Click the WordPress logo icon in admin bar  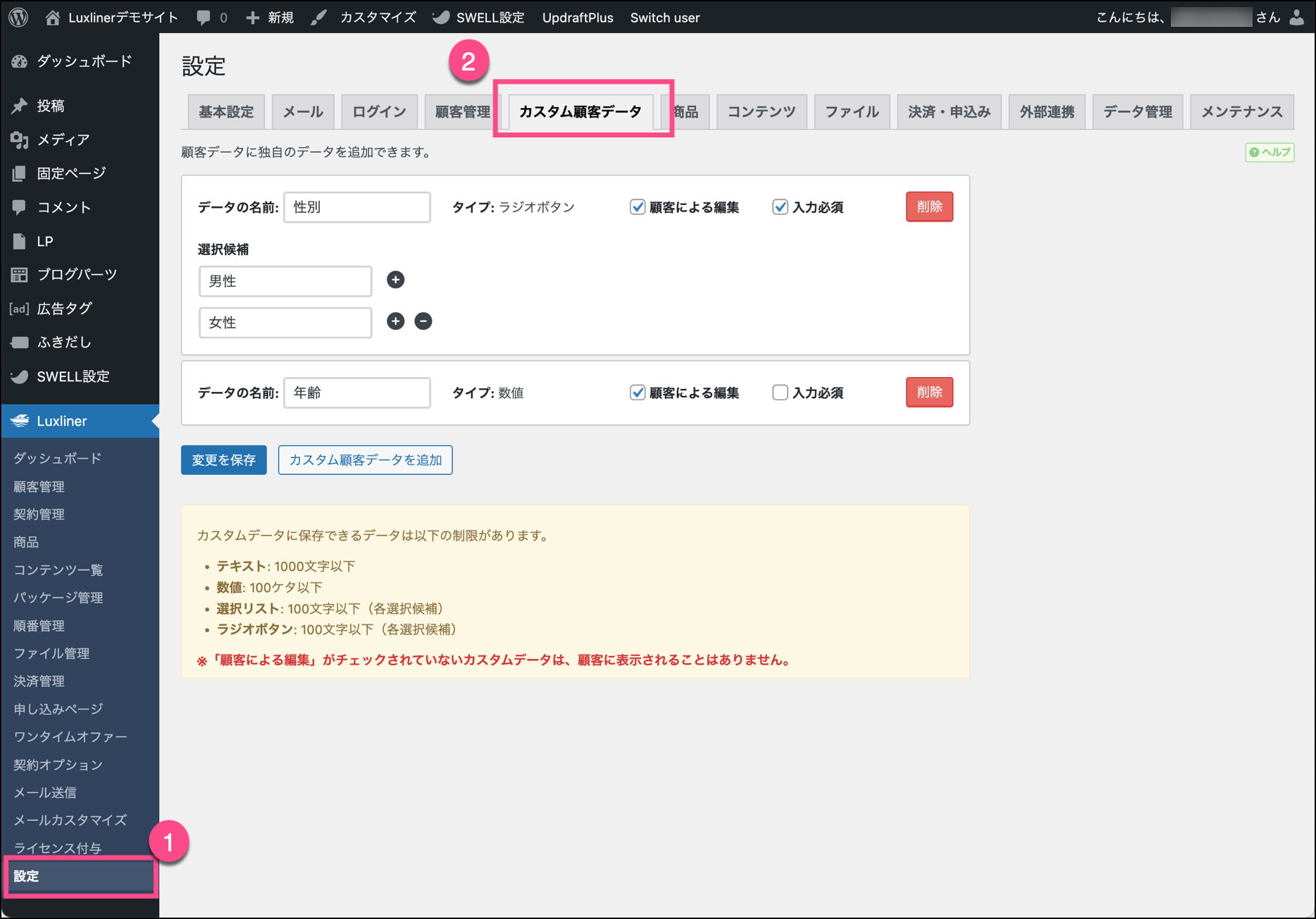pyautogui.click(x=19, y=17)
